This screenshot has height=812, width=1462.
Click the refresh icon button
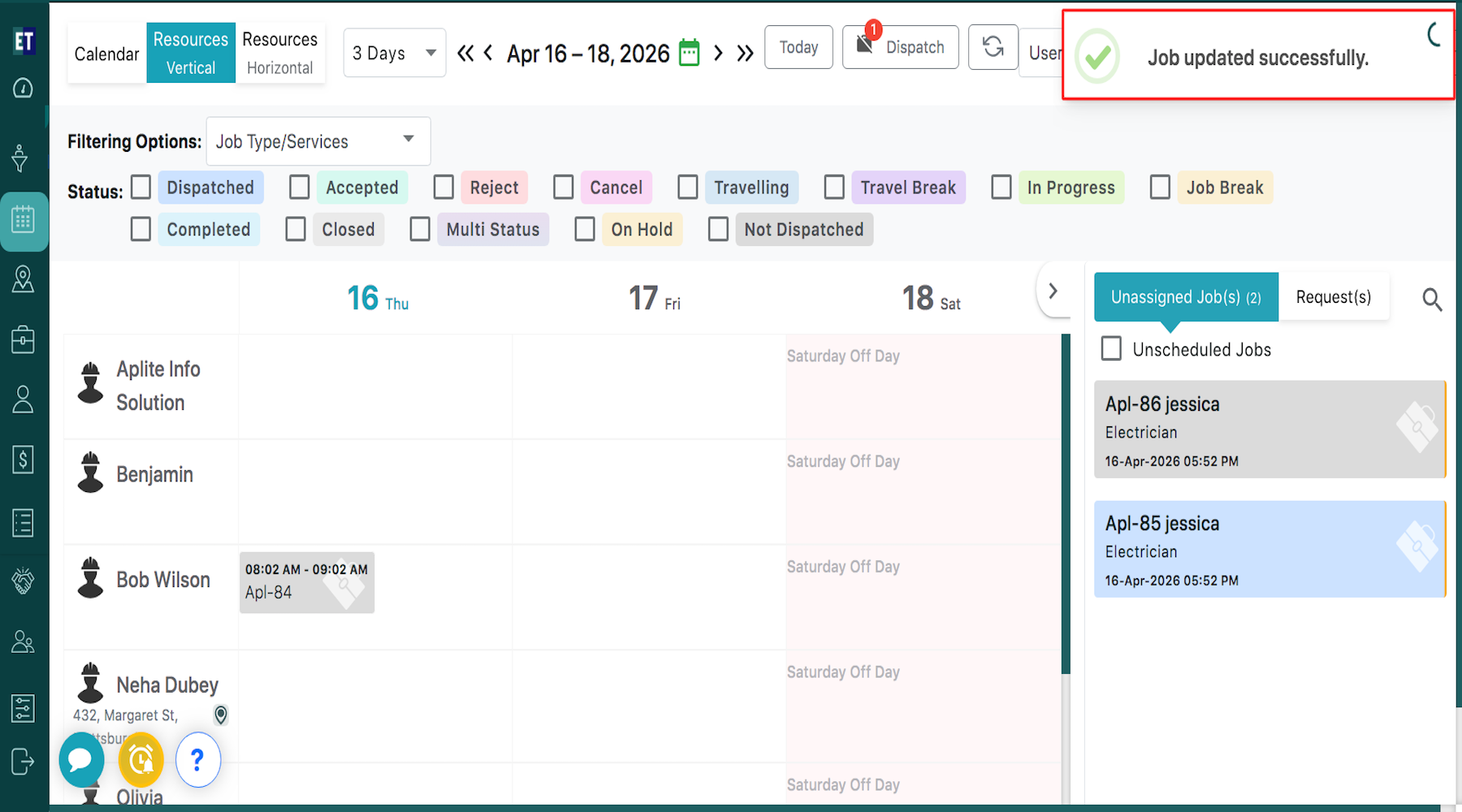tap(993, 47)
